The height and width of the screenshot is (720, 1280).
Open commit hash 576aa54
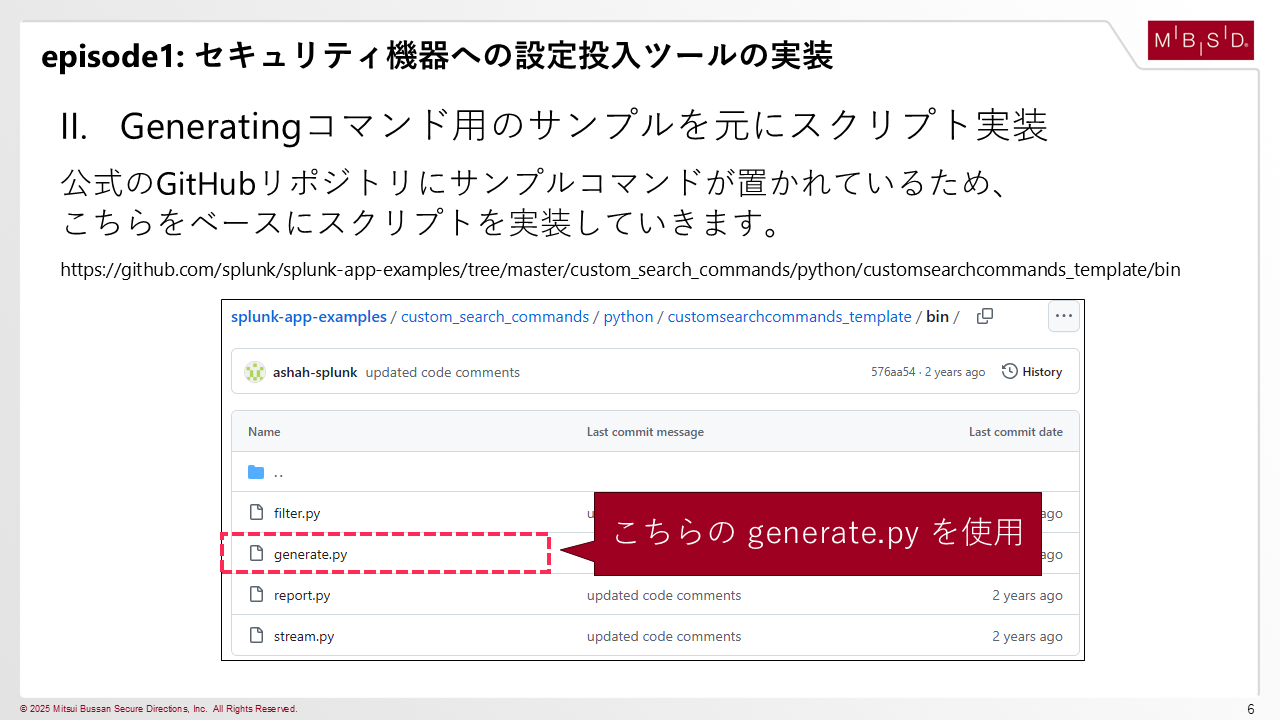892,372
